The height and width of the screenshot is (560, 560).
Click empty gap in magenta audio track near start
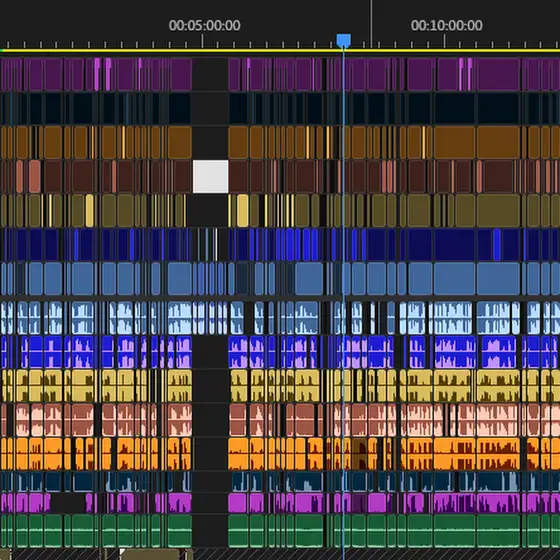tap(68, 503)
